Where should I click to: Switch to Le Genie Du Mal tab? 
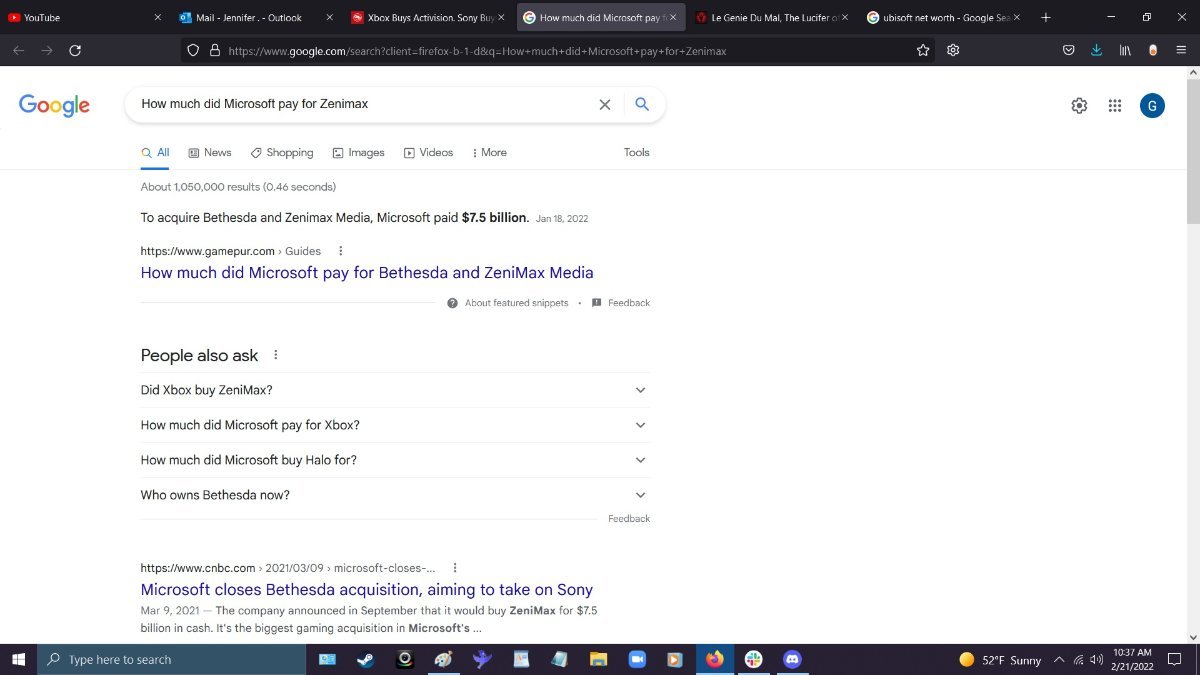pos(770,17)
